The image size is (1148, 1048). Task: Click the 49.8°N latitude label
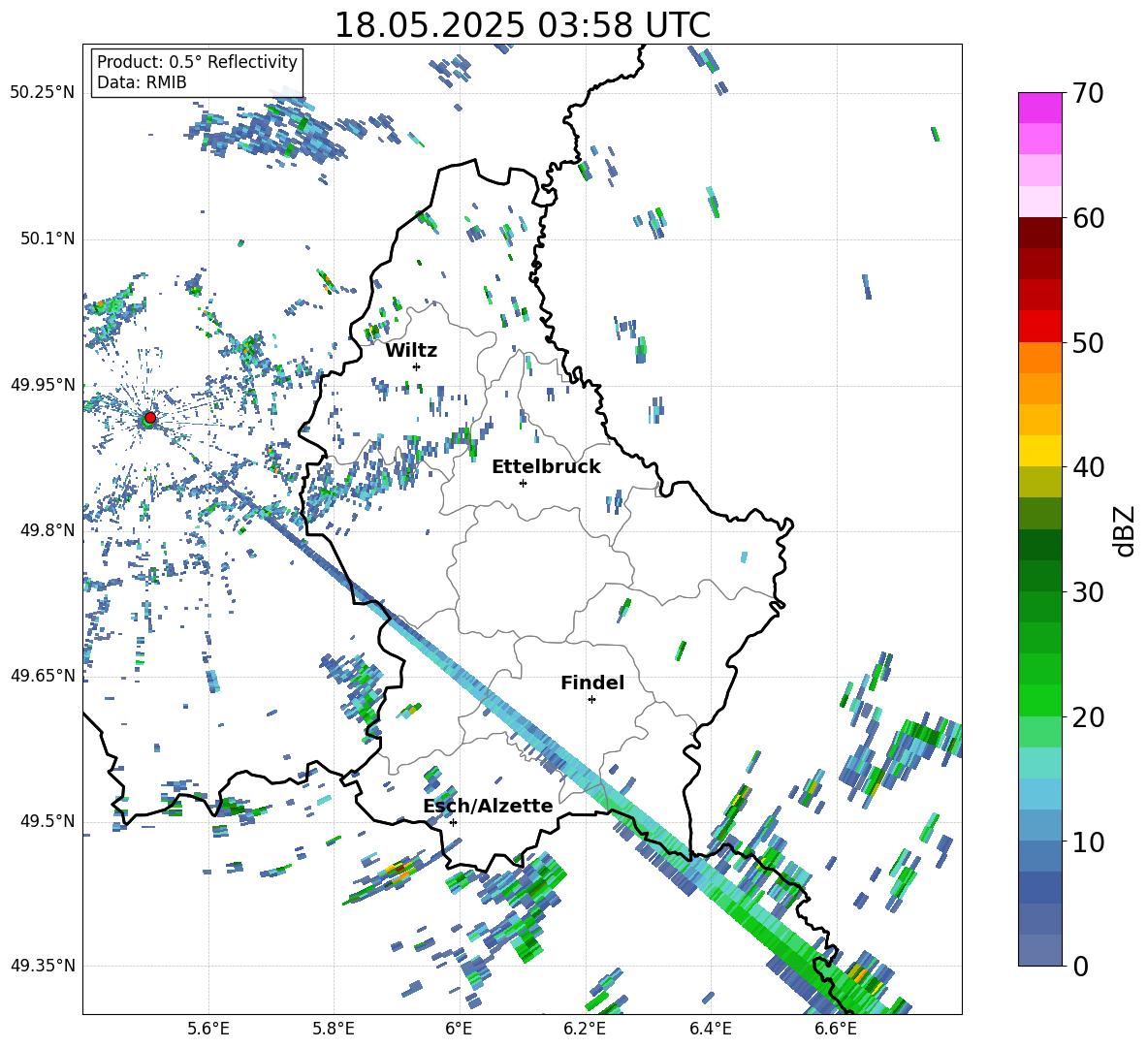tap(48, 530)
